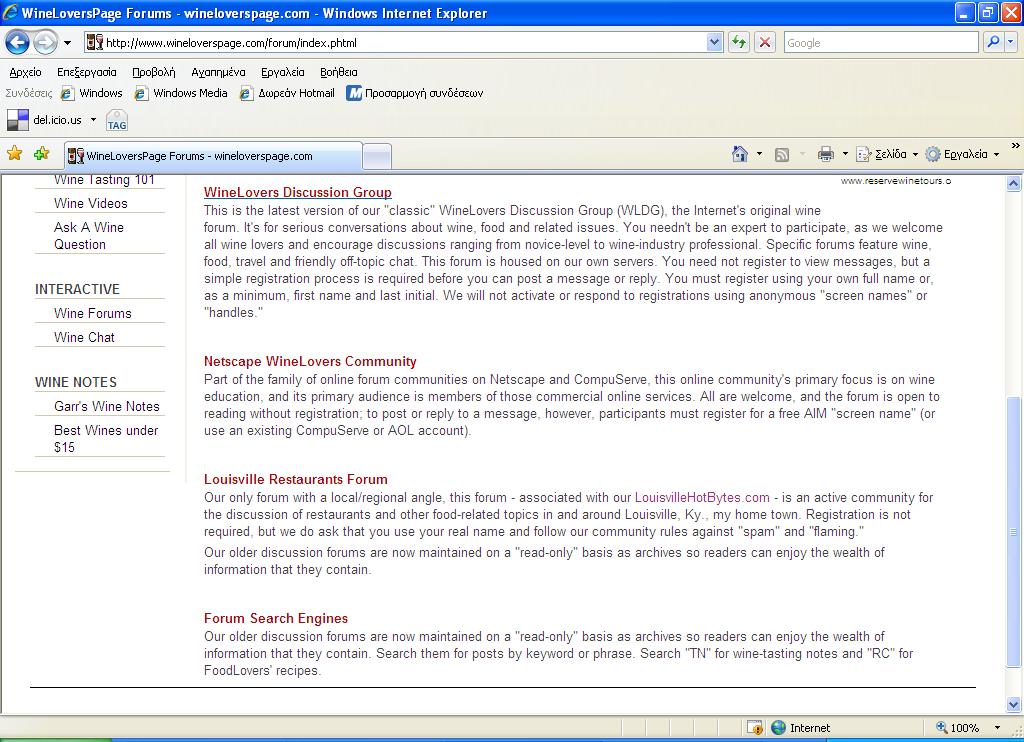Click the Internet zone globe icon
The height and width of the screenshot is (742, 1024).
[778, 728]
